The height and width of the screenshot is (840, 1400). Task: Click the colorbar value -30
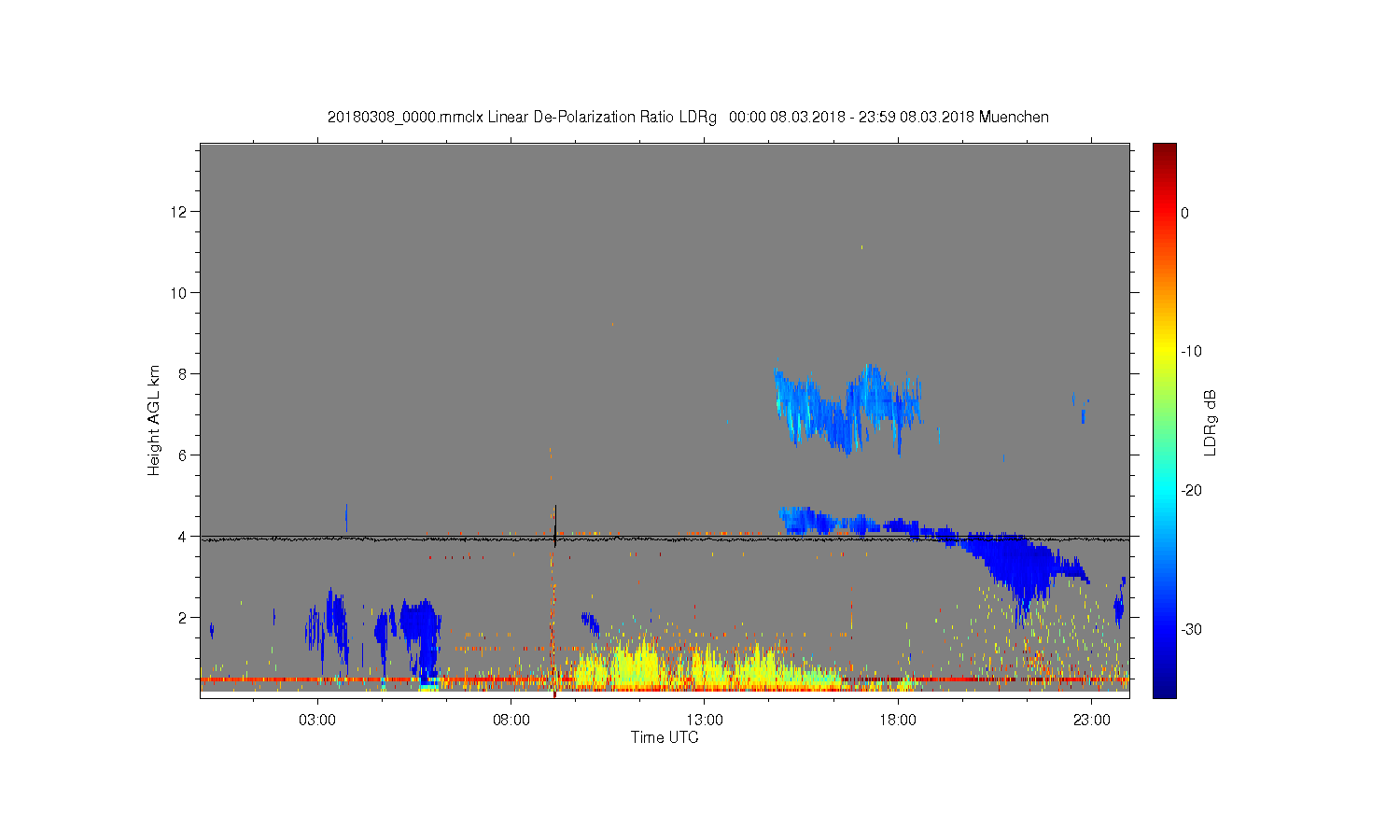pos(1191,630)
